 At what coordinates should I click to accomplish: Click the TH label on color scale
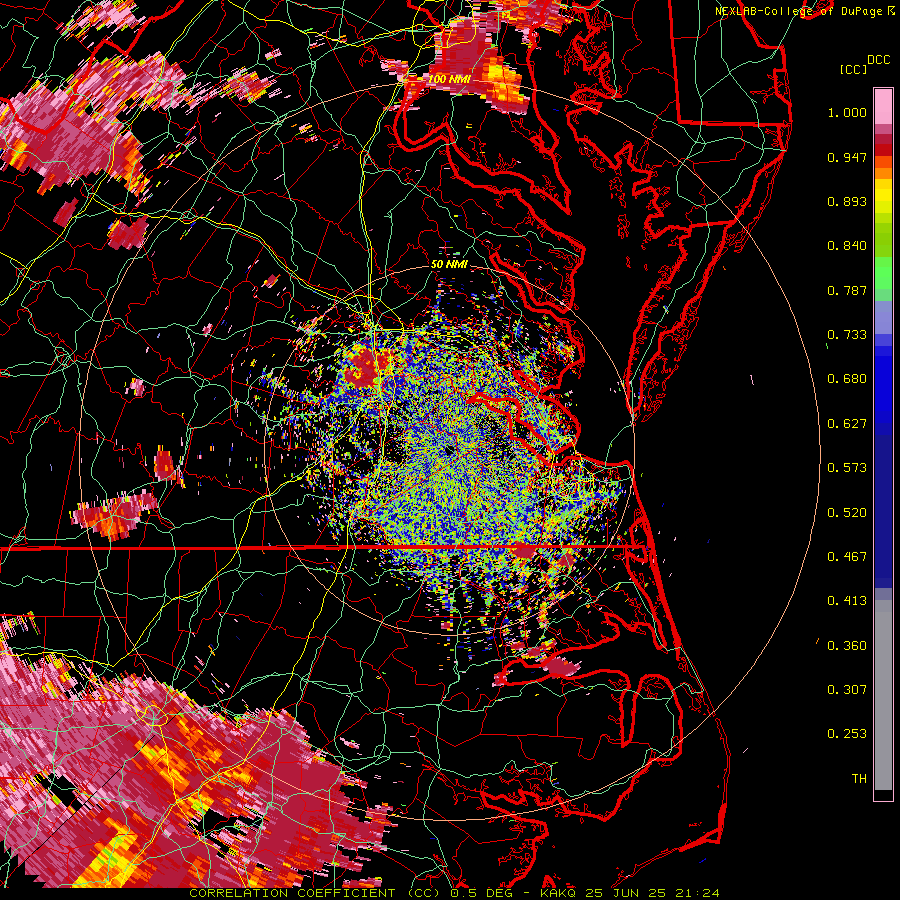click(859, 779)
